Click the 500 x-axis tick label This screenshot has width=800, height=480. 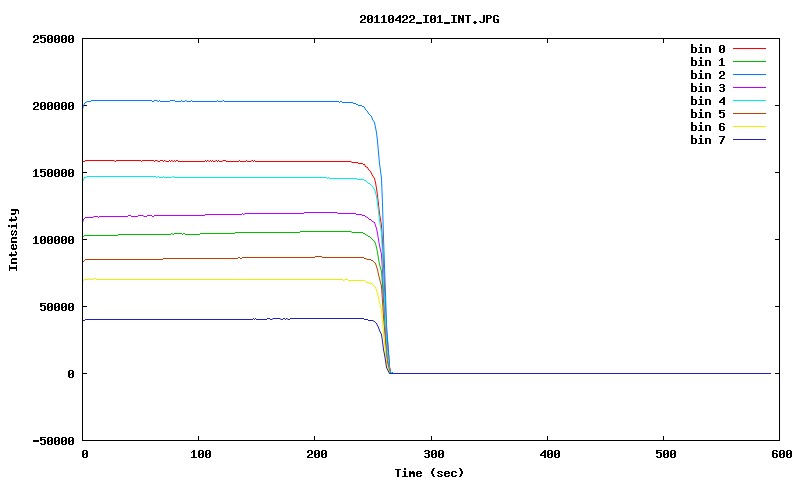tap(665, 454)
